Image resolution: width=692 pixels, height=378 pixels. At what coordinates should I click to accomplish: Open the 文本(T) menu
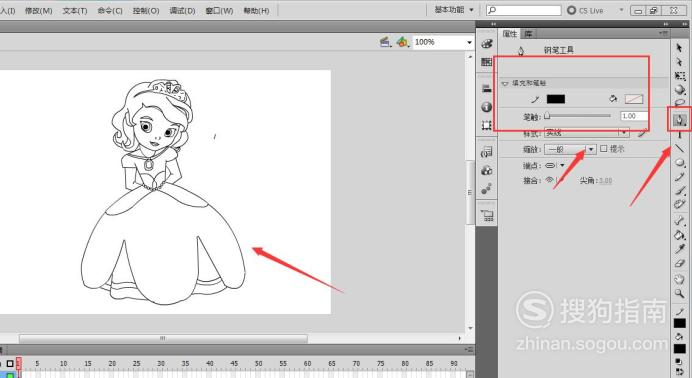click(75, 11)
